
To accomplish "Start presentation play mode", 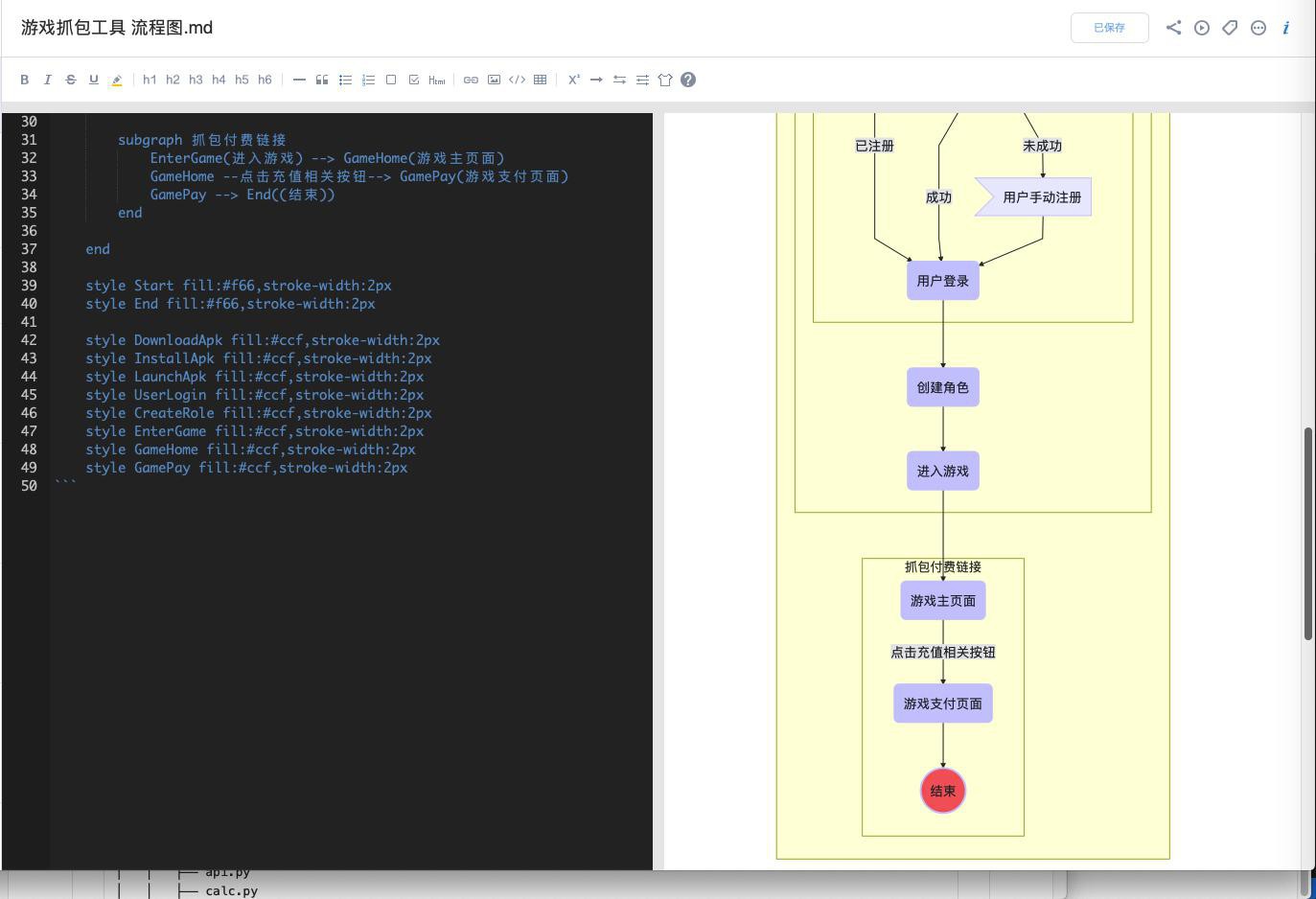I will (x=1202, y=28).
